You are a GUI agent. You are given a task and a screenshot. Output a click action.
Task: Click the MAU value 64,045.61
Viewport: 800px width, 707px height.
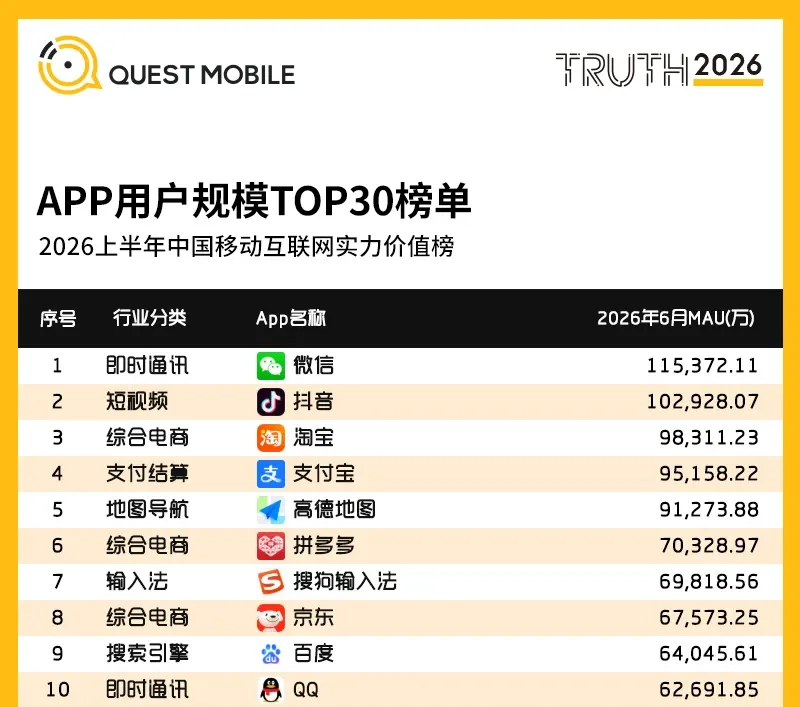click(709, 653)
